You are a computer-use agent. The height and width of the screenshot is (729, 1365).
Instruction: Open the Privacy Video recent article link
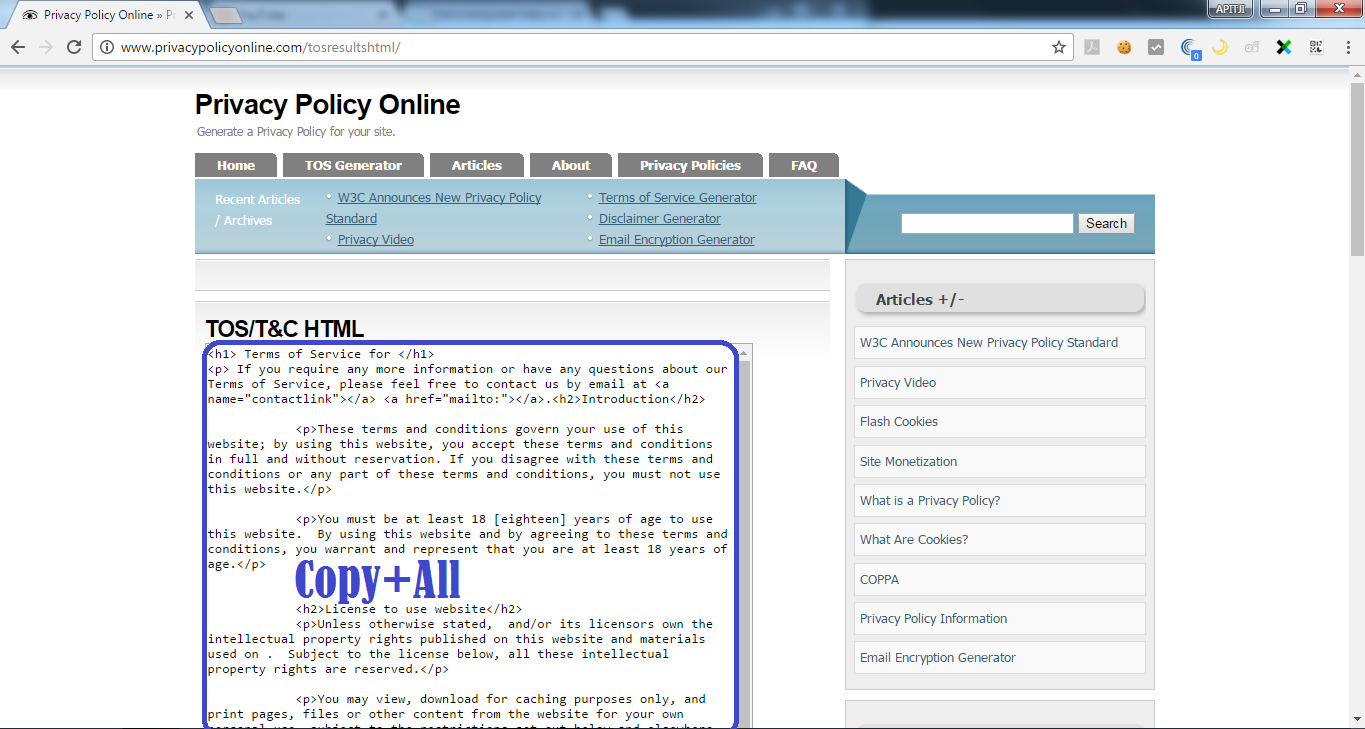click(x=376, y=239)
